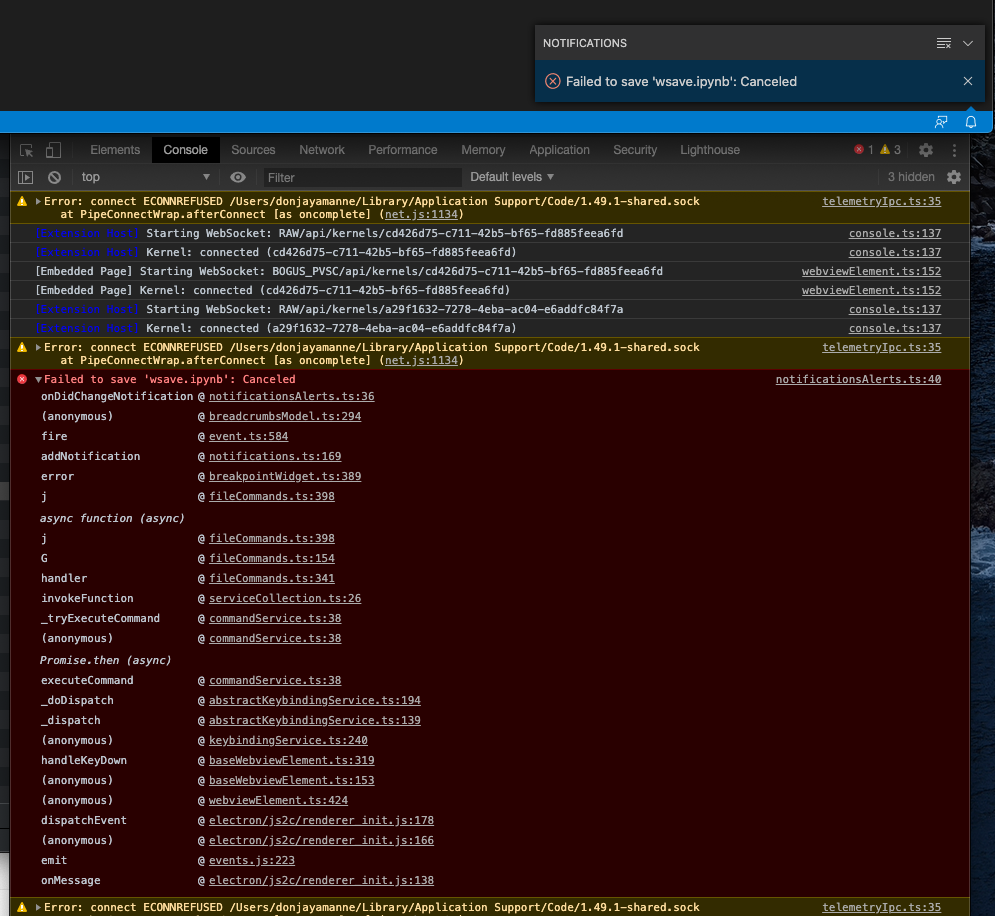Select the inspect element tool
995x916 pixels.
[x=25, y=149]
